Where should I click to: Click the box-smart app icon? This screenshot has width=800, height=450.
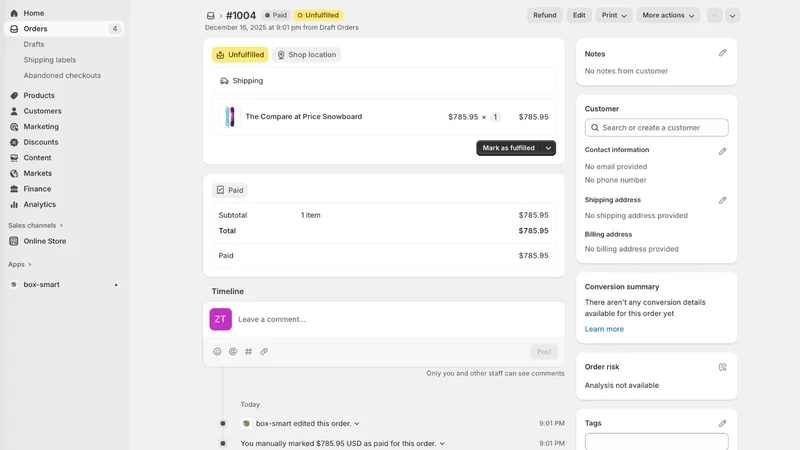pyautogui.click(x=14, y=285)
